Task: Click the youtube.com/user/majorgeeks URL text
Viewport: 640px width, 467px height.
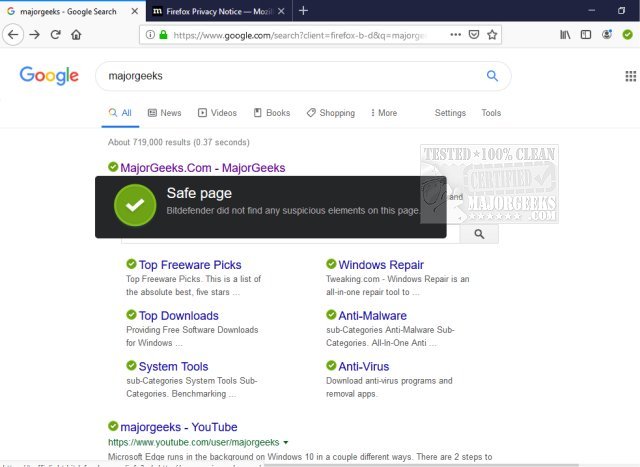Action: click(x=193, y=443)
